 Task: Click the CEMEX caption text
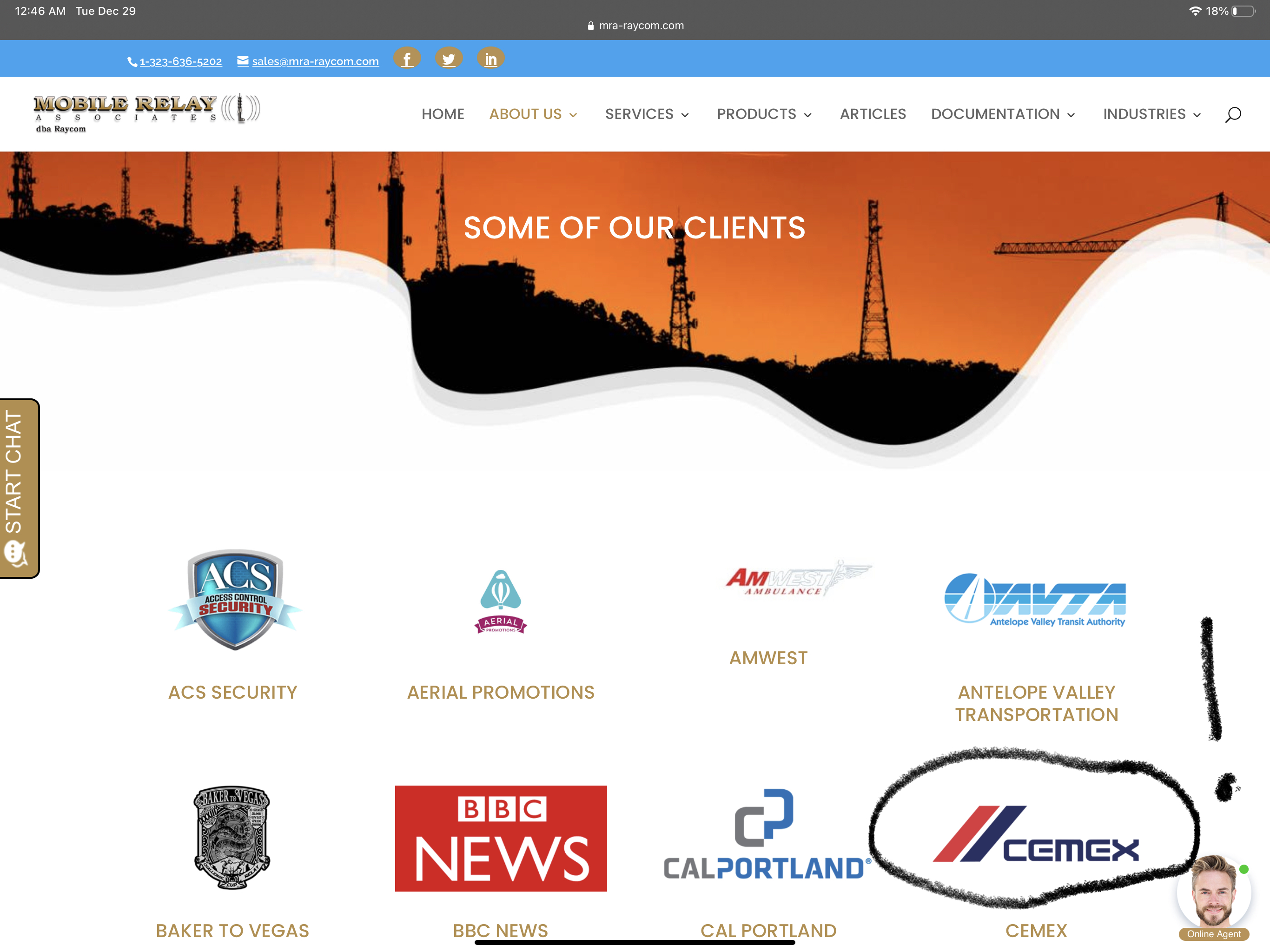pyautogui.click(x=1036, y=931)
